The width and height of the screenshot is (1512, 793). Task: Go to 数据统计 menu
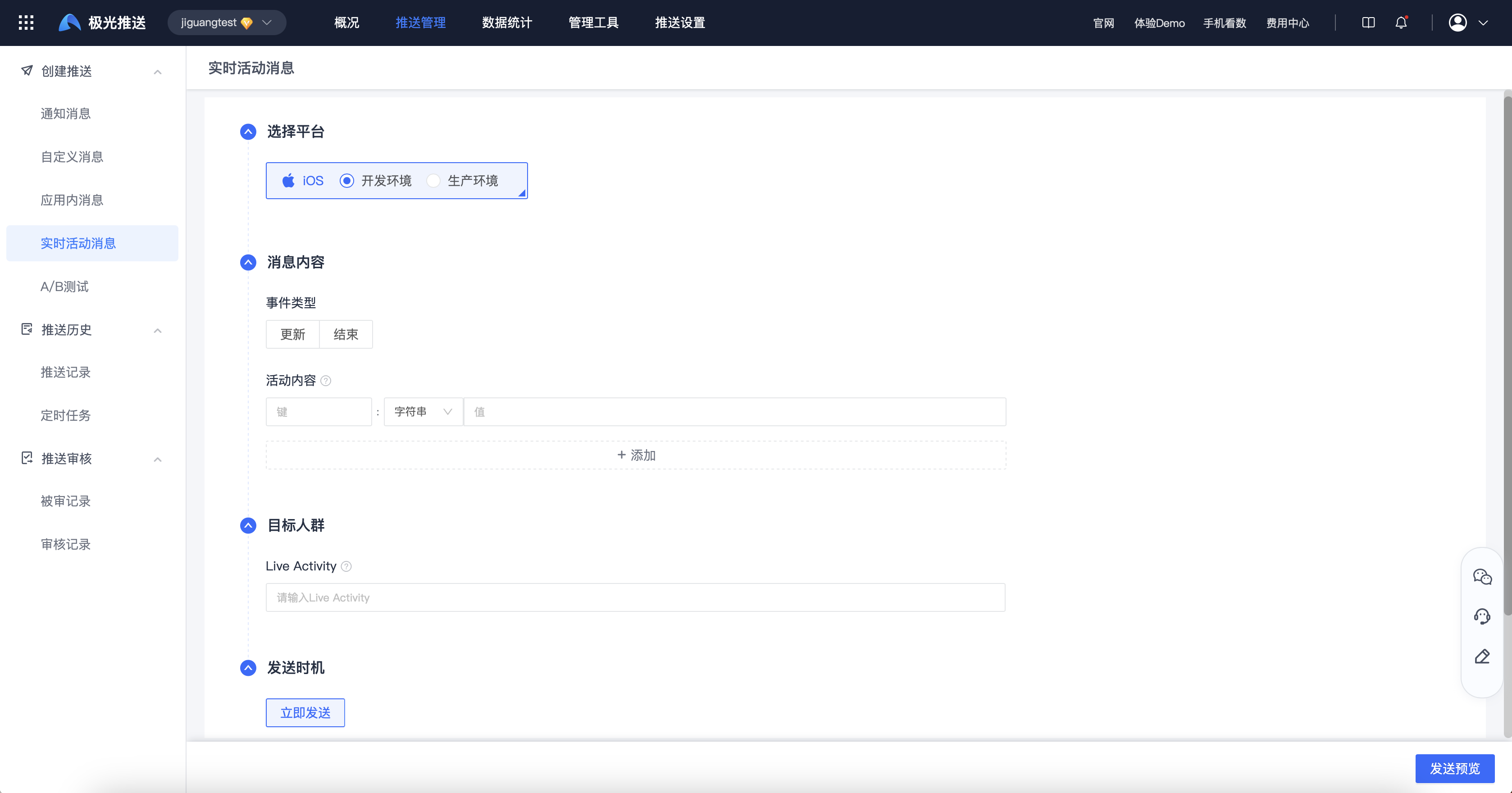click(506, 23)
